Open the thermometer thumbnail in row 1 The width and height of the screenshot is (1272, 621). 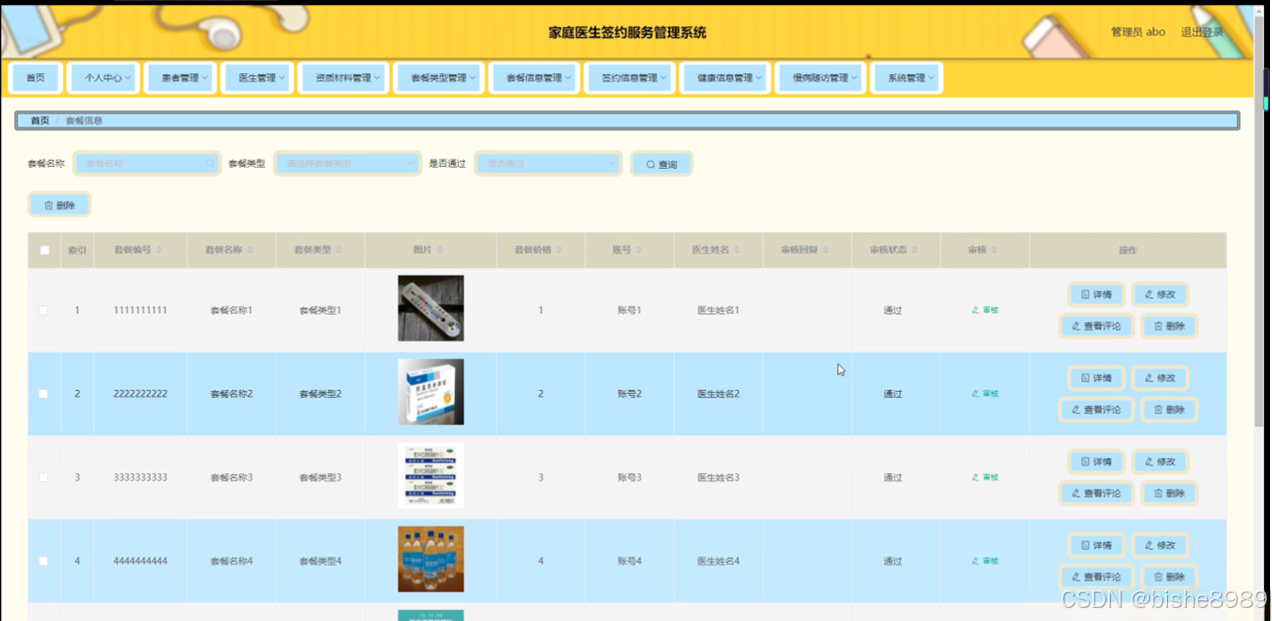click(431, 309)
